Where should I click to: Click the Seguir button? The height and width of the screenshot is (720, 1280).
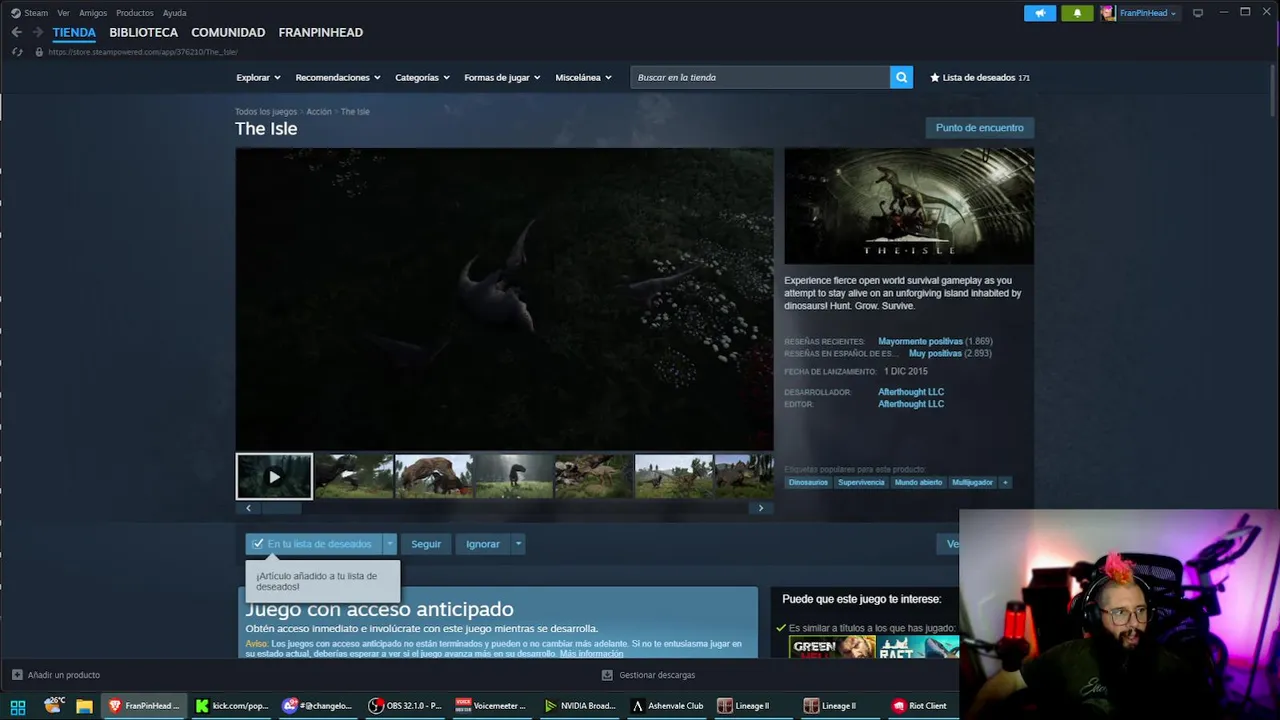point(426,544)
